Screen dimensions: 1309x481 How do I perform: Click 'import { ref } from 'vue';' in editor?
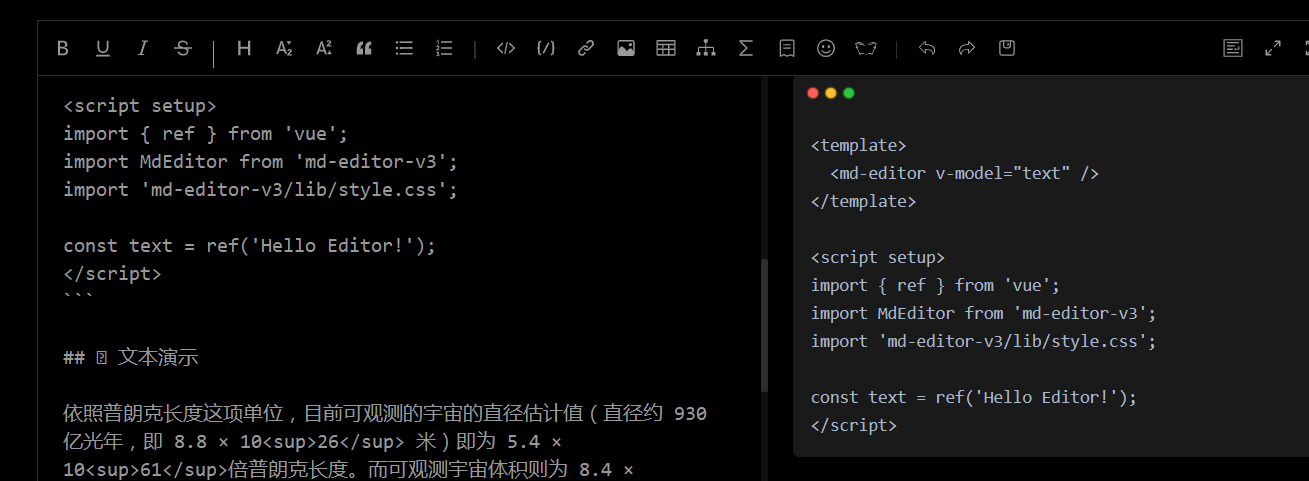point(206,133)
